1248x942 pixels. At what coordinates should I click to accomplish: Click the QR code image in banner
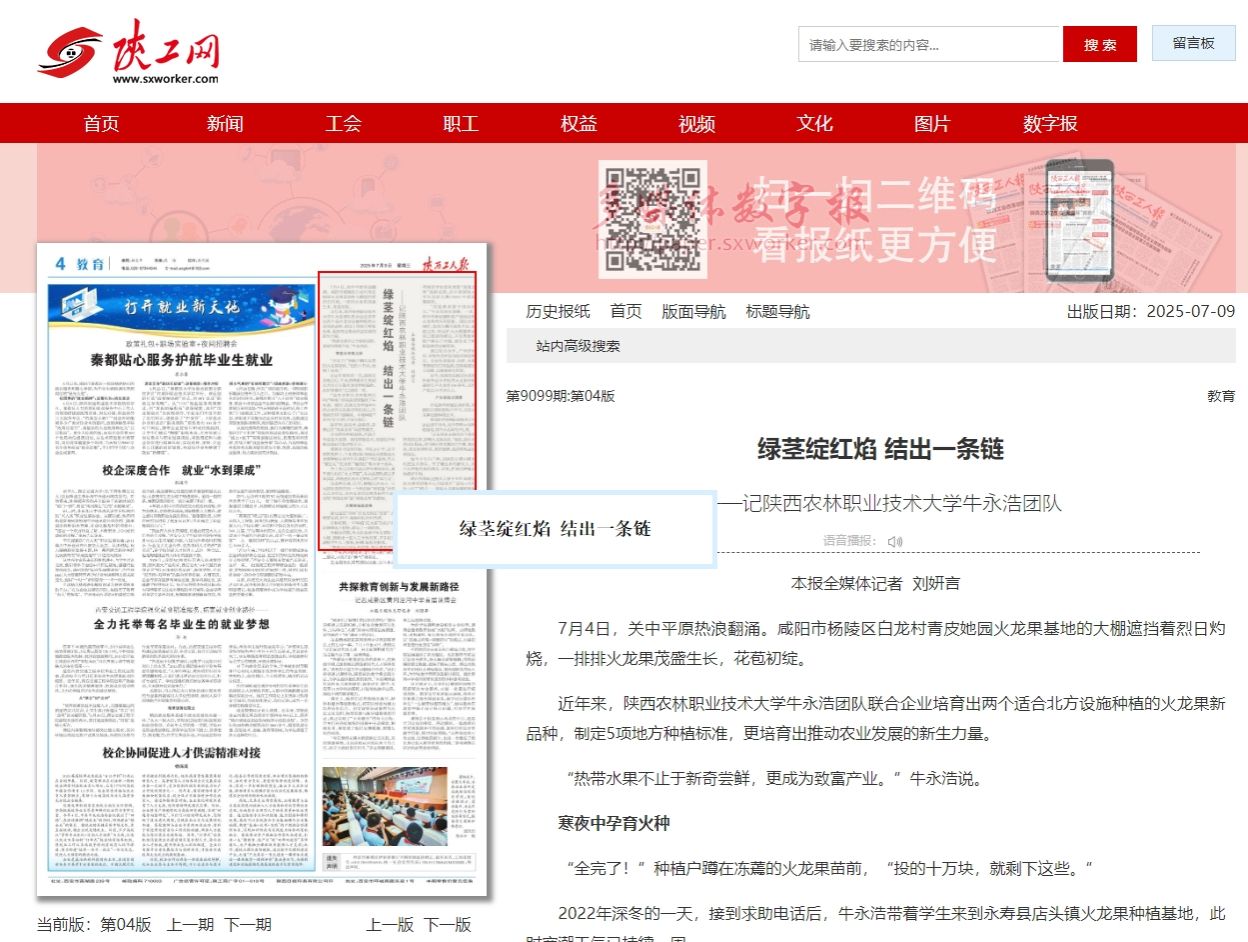pos(652,218)
